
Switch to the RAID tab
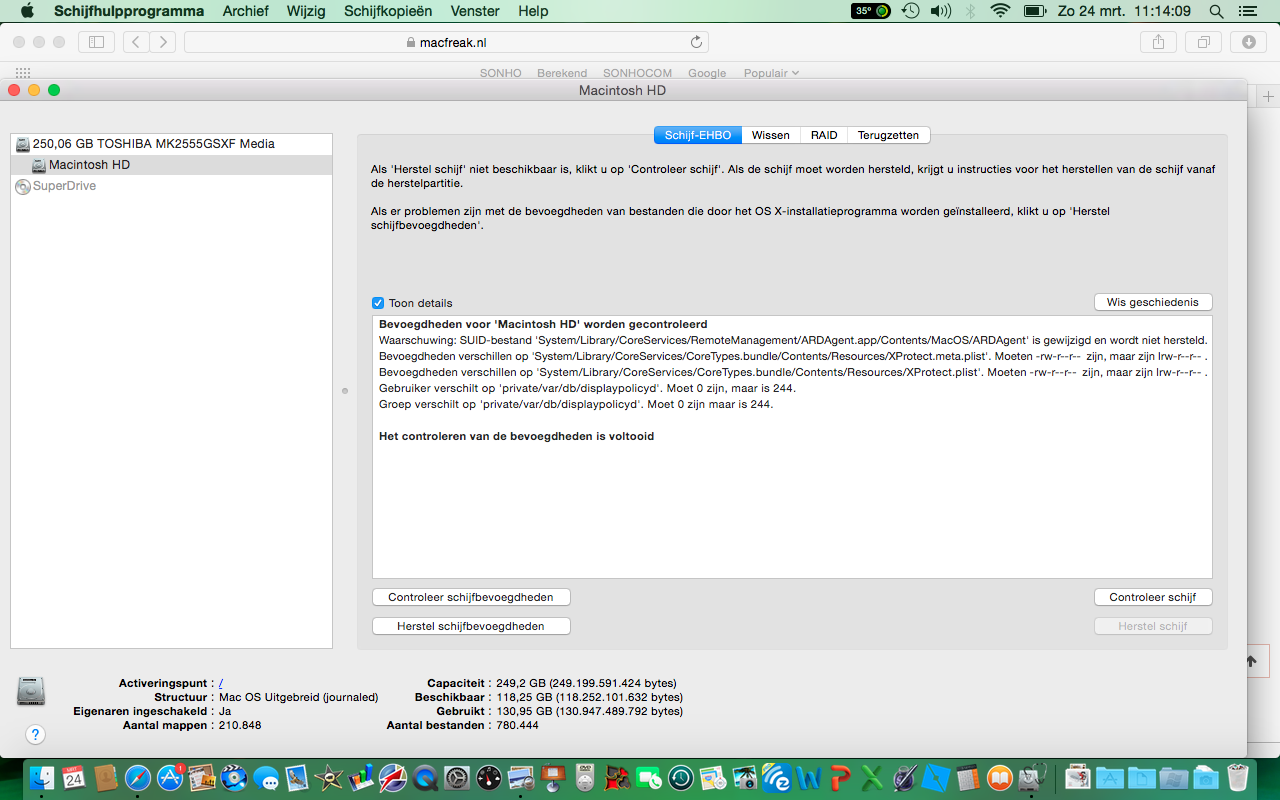point(824,135)
